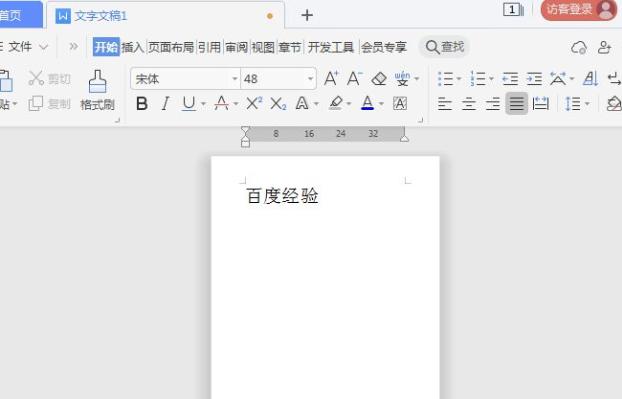Click the Cut (剪切) scissors button
The width and height of the screenshot is (622, 399).
tap(49, 79)
